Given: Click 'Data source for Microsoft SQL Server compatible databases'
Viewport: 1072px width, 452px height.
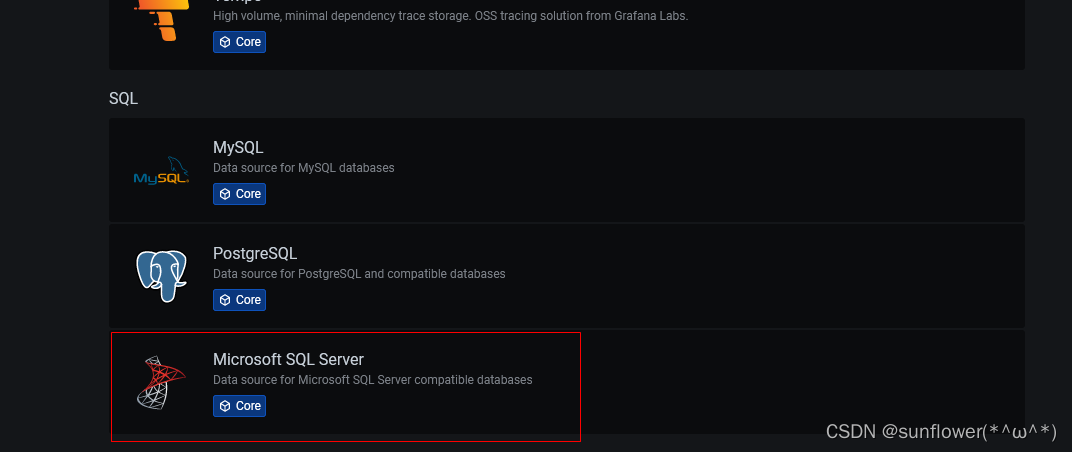Looking at the screenshot, I should point(373,380).
